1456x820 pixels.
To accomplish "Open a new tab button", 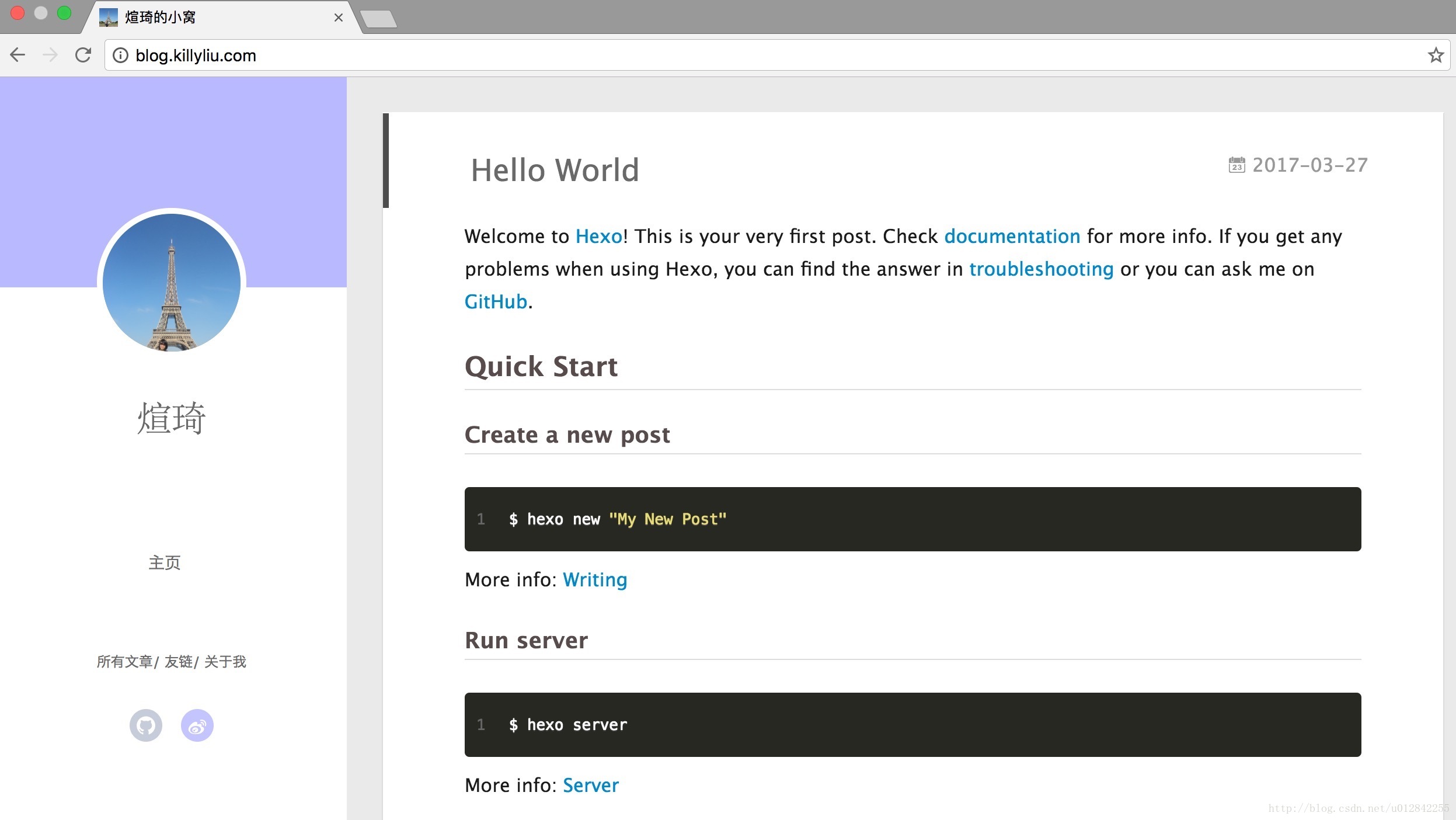I will 379,19.
